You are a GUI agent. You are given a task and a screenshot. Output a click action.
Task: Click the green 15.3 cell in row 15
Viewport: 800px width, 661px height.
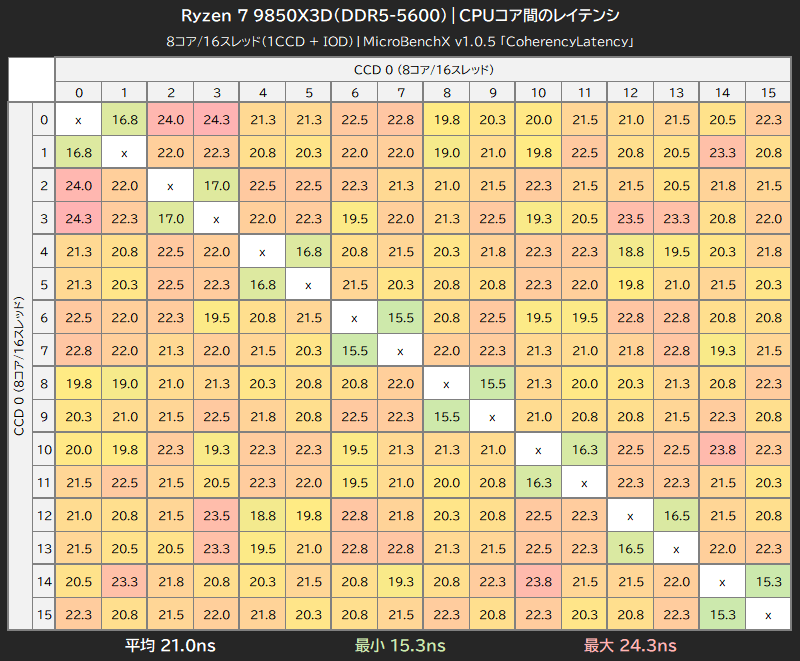(722, 614)
